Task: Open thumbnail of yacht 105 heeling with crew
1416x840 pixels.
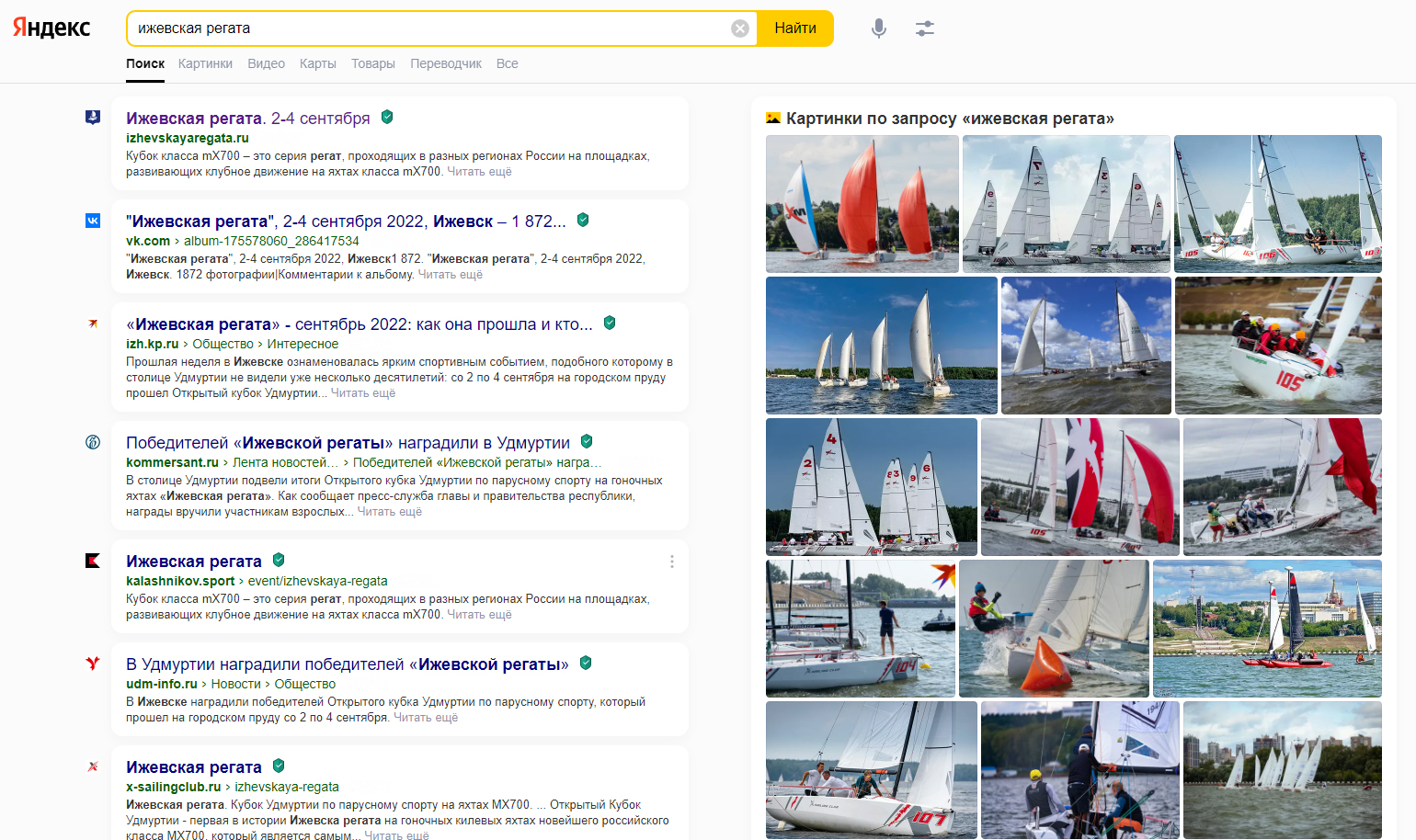Action: pyautogui.click(x=1278, y=346)
